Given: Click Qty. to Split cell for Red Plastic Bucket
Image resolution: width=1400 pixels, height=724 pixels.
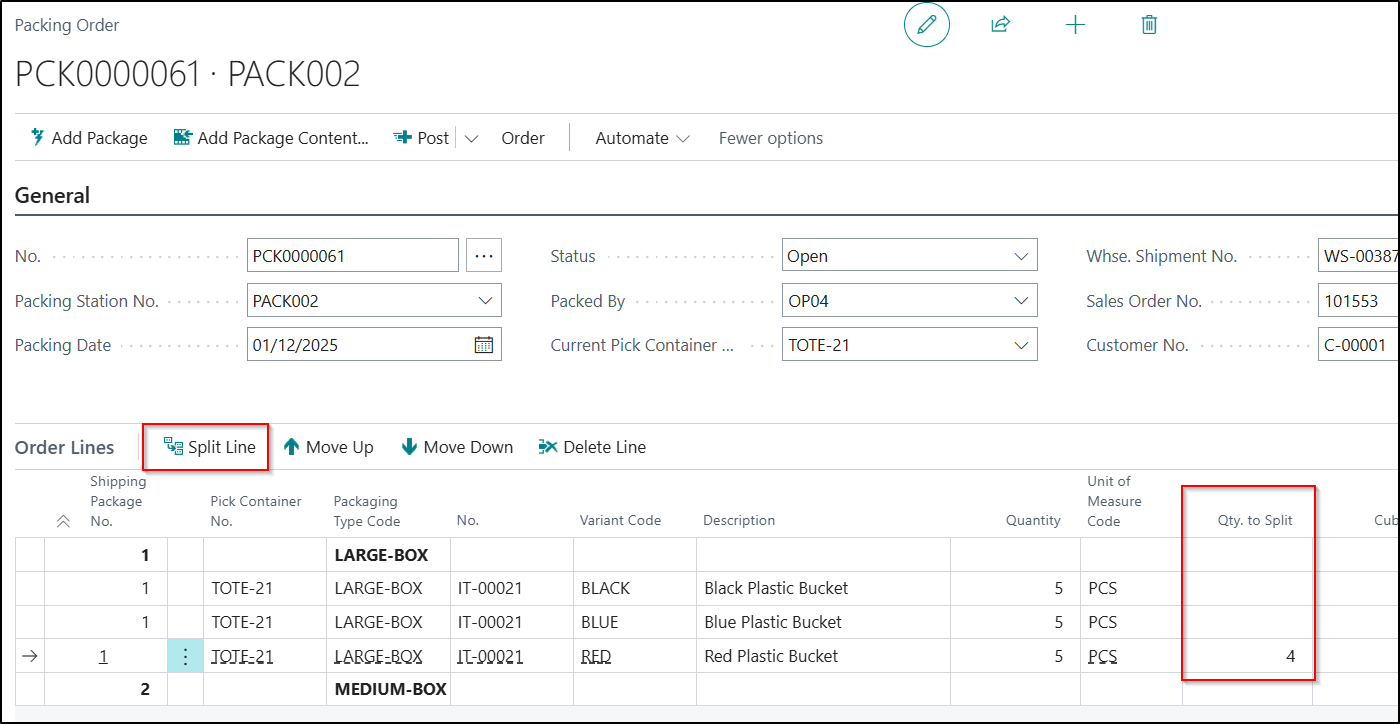Looking at the screenshot, I should (x=1247, y=656).
